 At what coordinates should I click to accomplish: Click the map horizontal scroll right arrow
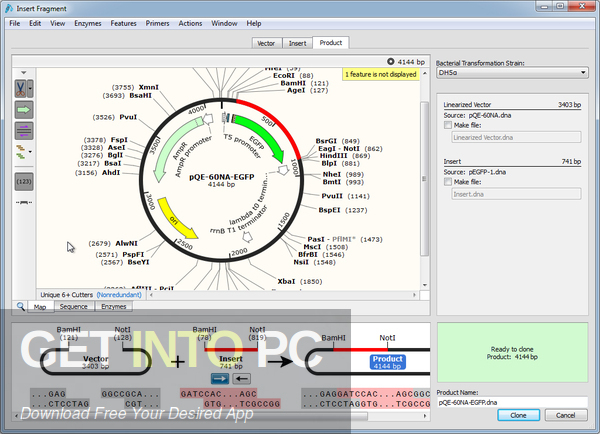tap(414, 295)
